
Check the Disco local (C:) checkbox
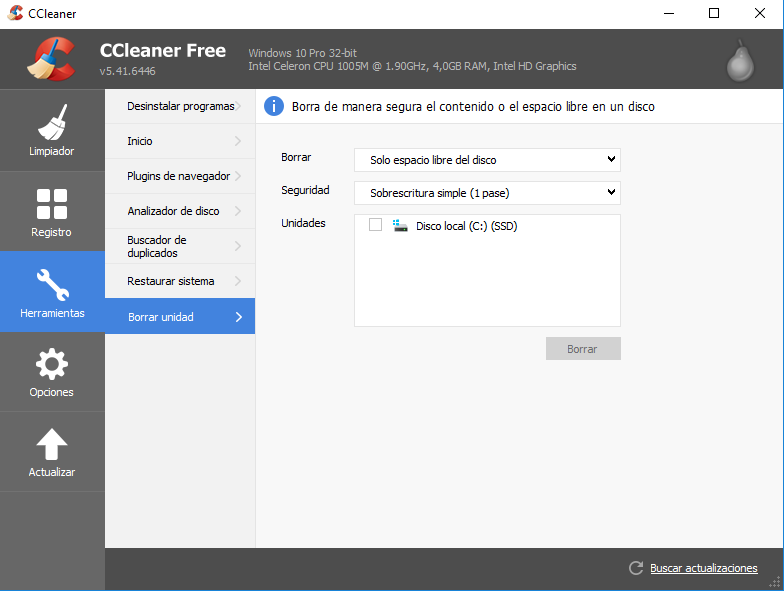[376, 225]
